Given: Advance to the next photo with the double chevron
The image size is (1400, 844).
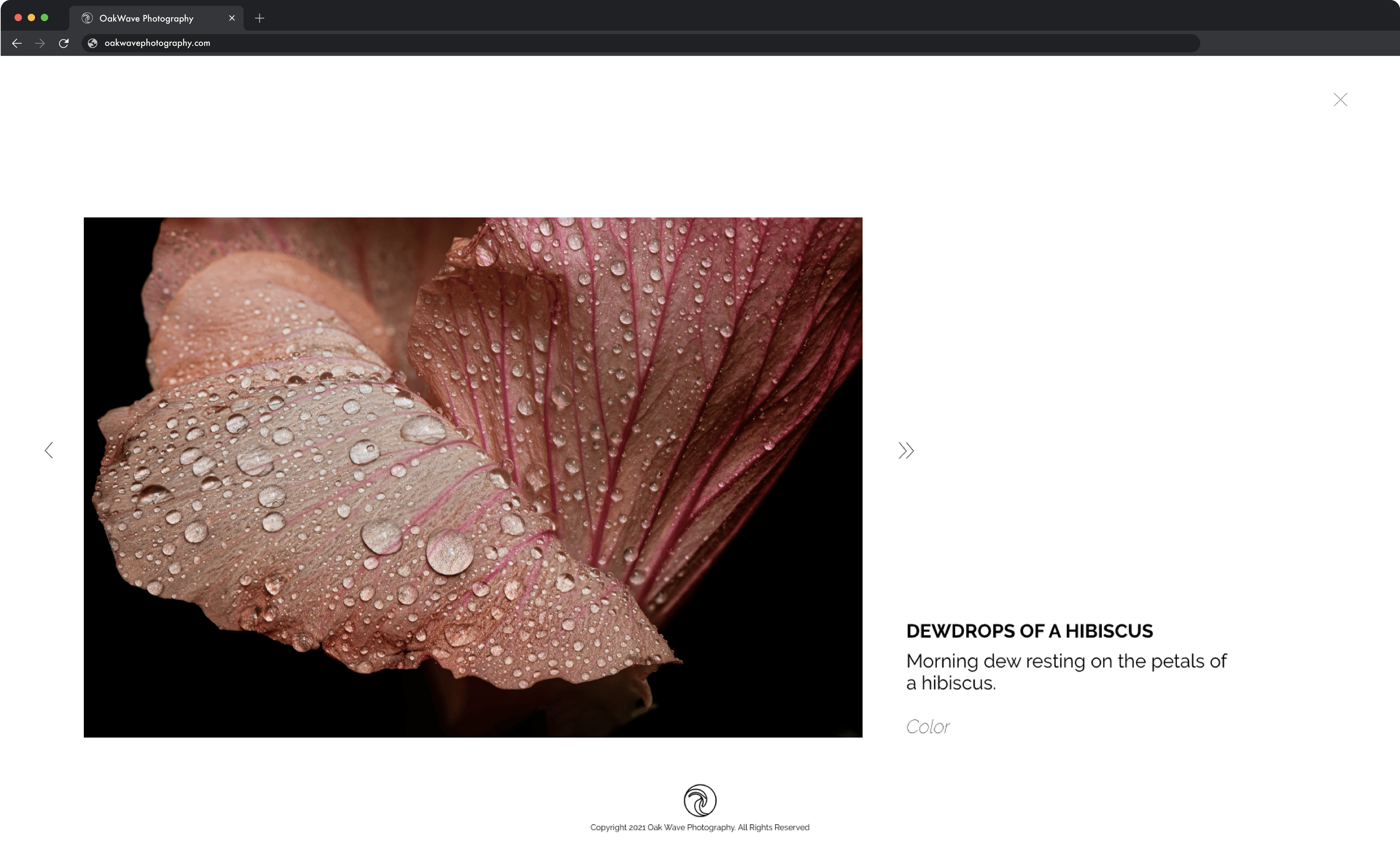Looking at the screenshot, I should (906, 450).
